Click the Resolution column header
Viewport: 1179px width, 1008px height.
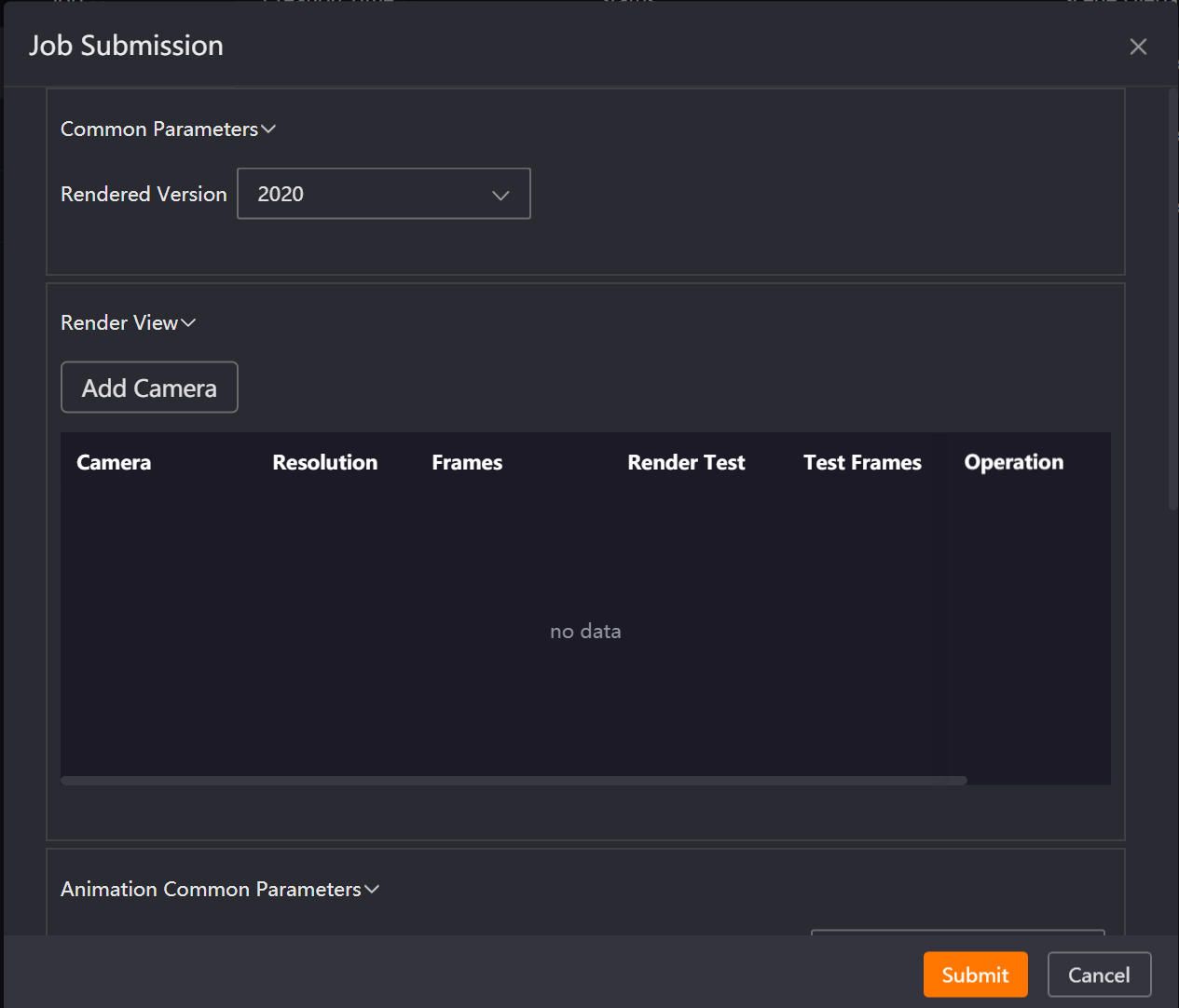point(325,462)
